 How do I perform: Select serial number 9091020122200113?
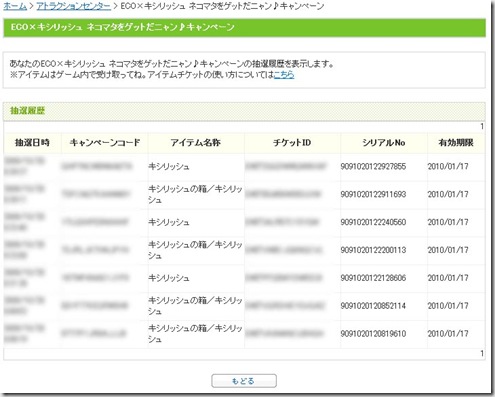[x=373, y=250]
